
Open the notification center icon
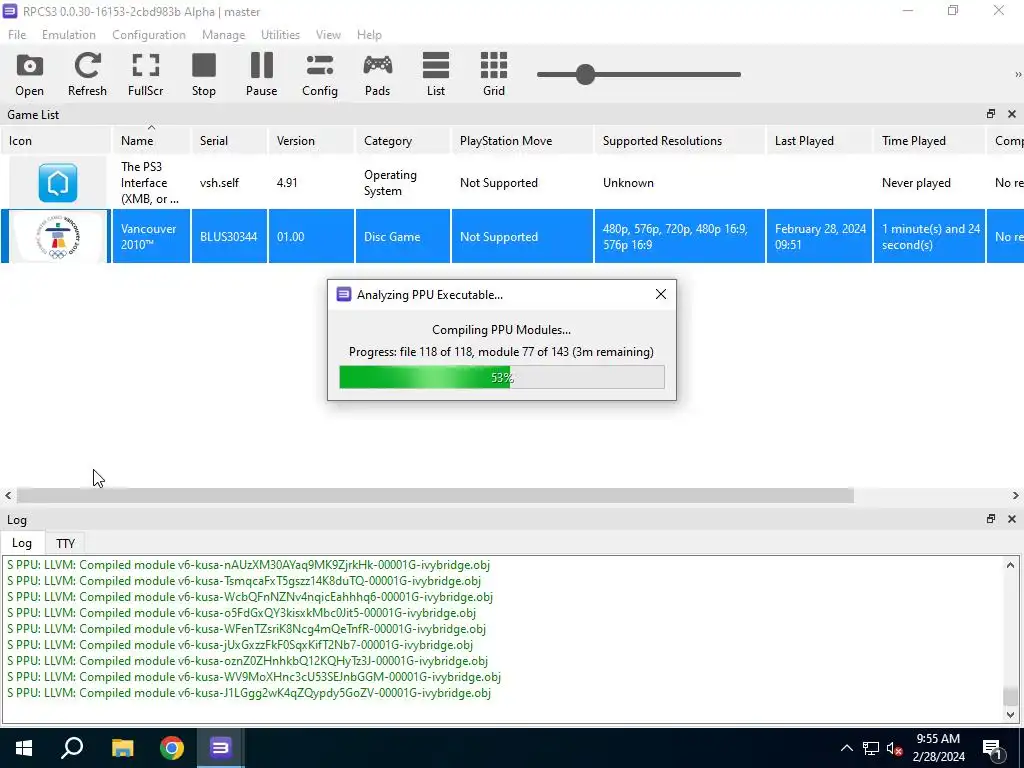point(993,749)
